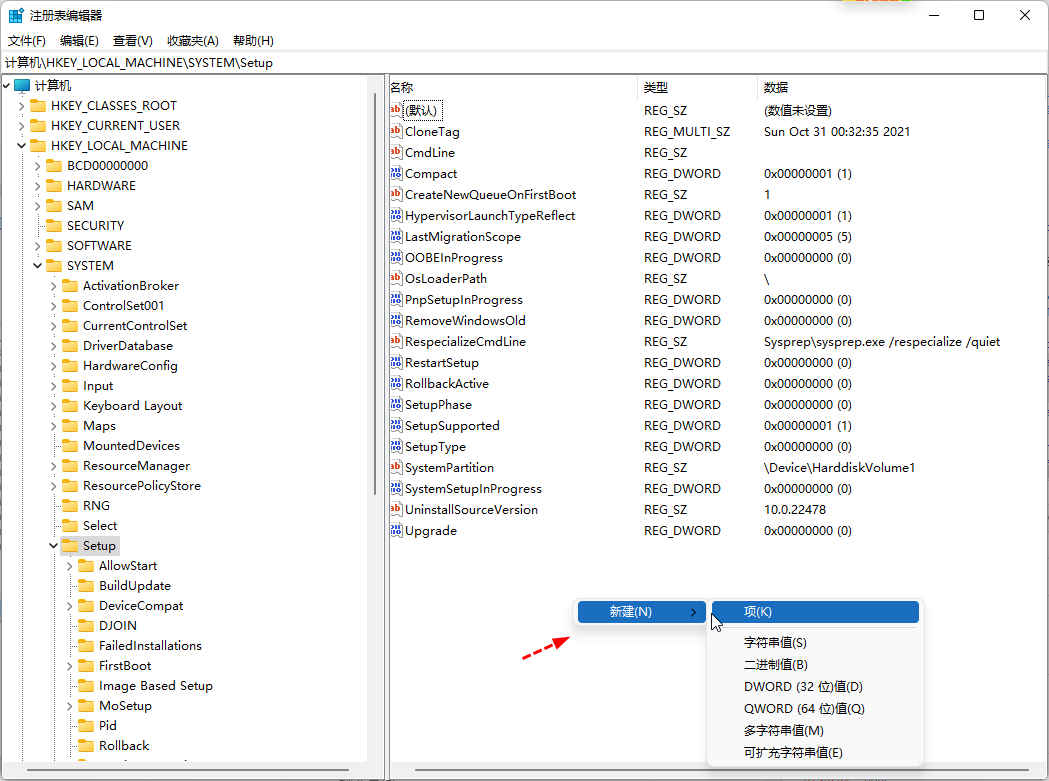Viewport: 1049px width, 781px height.
Task: Click the BCD00000000 folder icon
Action: [54, 166]
